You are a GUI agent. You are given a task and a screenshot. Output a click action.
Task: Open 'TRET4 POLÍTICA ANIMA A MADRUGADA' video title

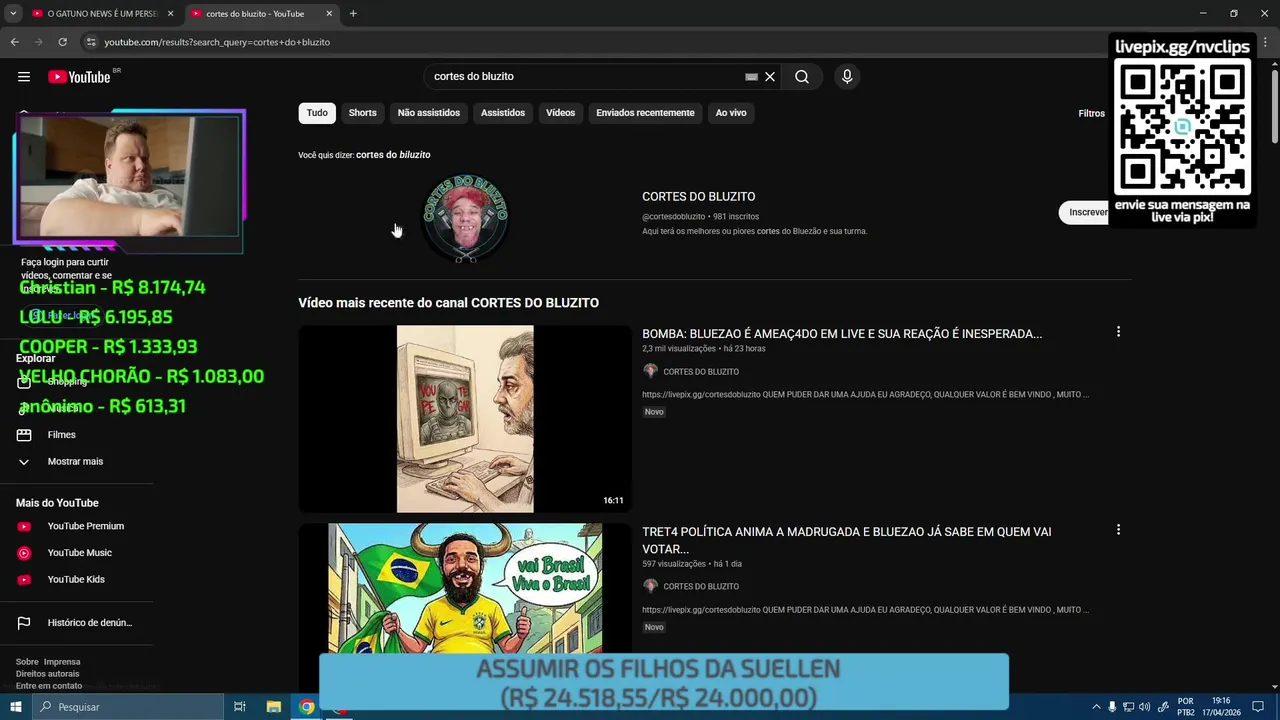(x=846, y=540)
